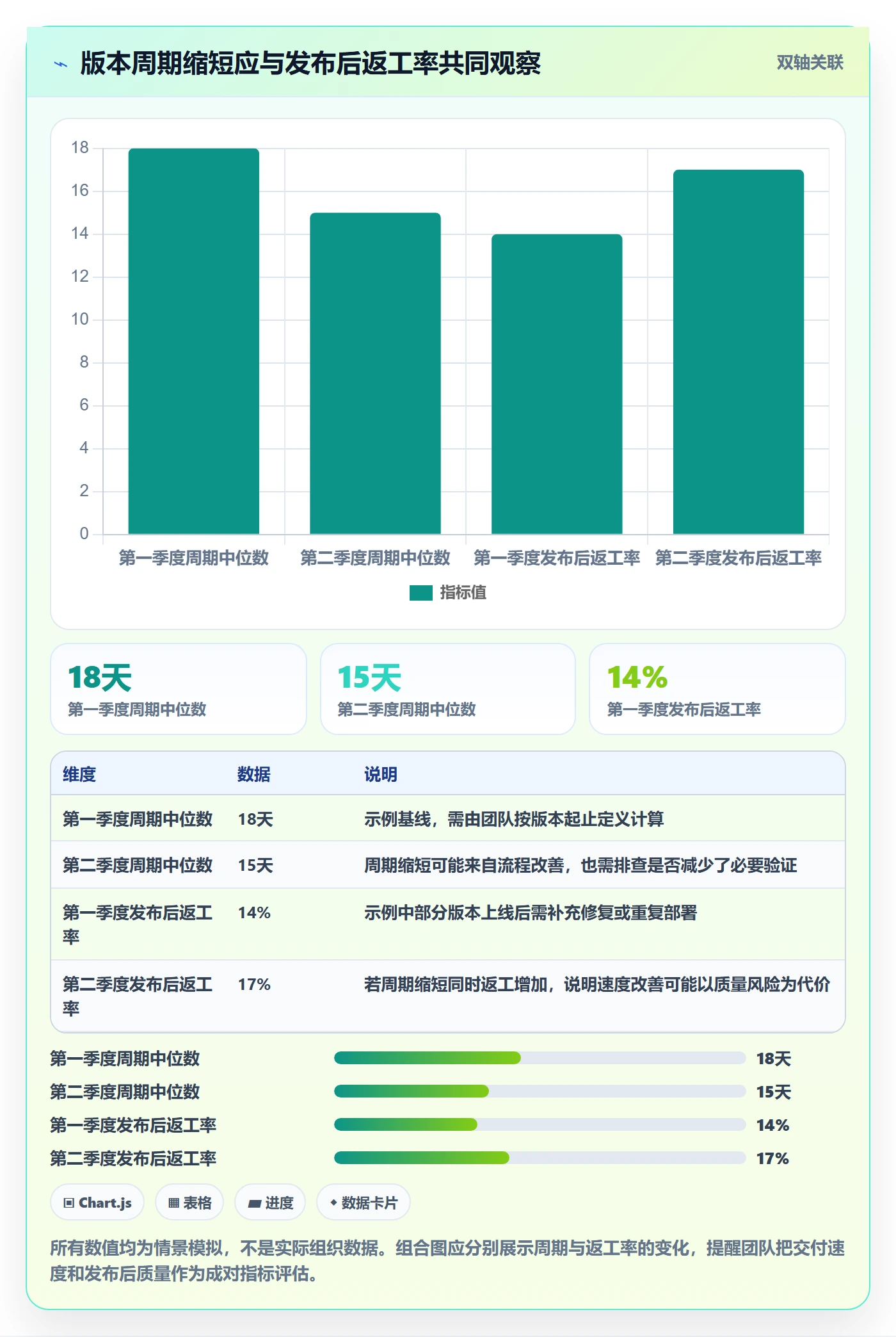The height and width of the screenshot is (1337, 896).
Task: Click the 说明 column header
Action: point(381,774)
